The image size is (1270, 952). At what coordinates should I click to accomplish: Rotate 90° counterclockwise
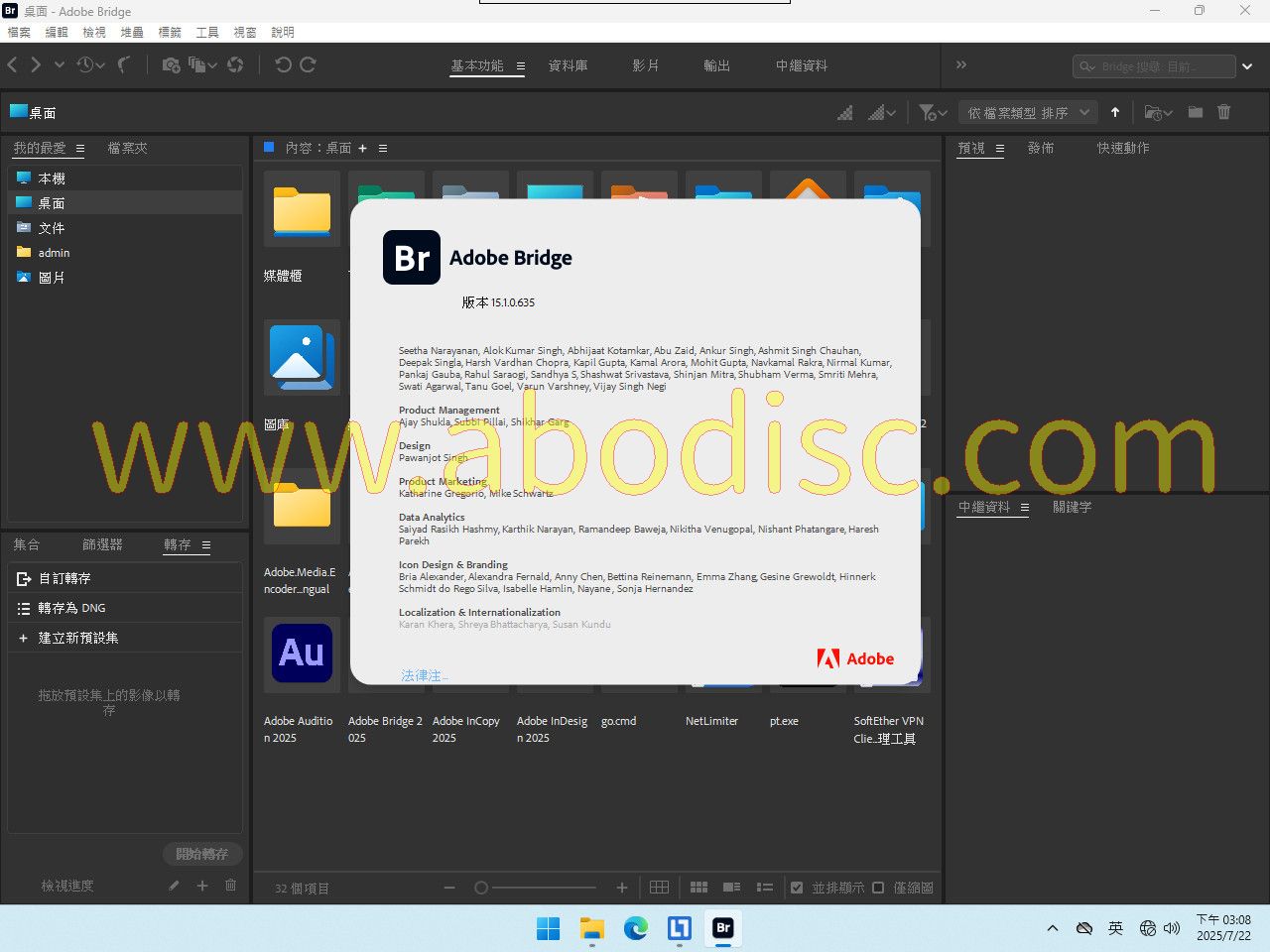pos(283,64)
